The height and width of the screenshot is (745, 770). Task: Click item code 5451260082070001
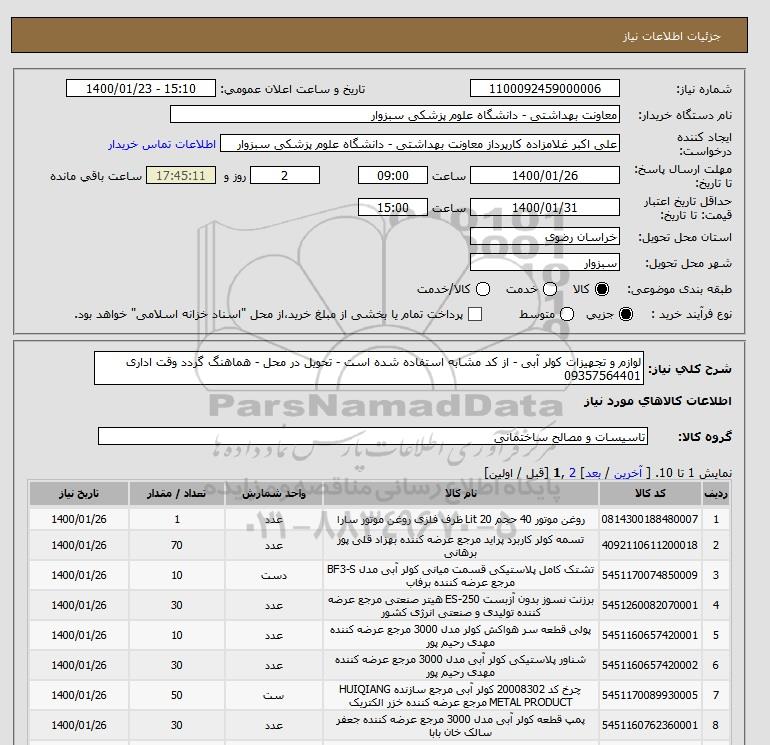point(650,605)
